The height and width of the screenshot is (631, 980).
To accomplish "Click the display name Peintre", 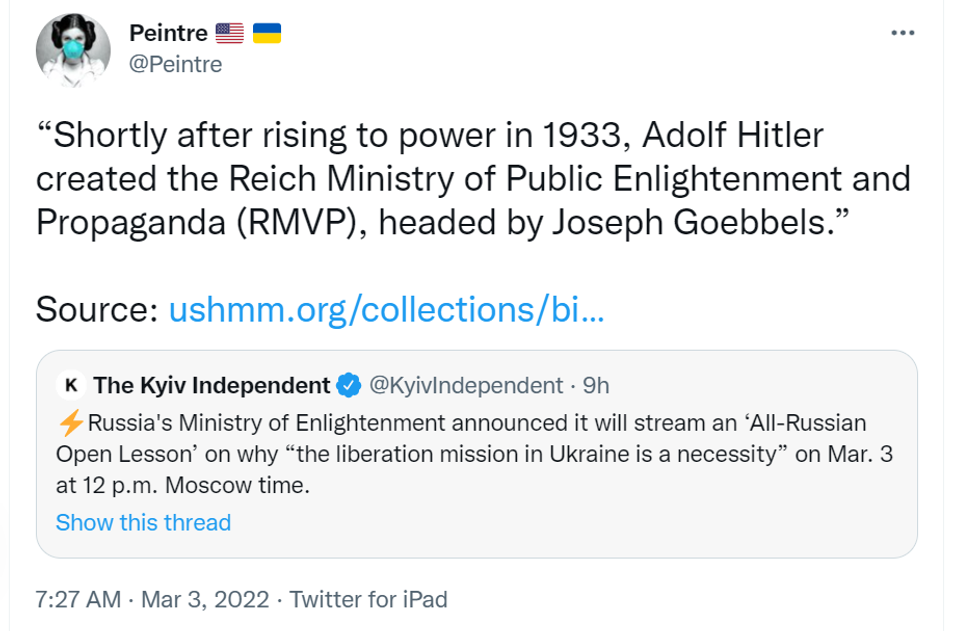I will click(x=168, y=33).
